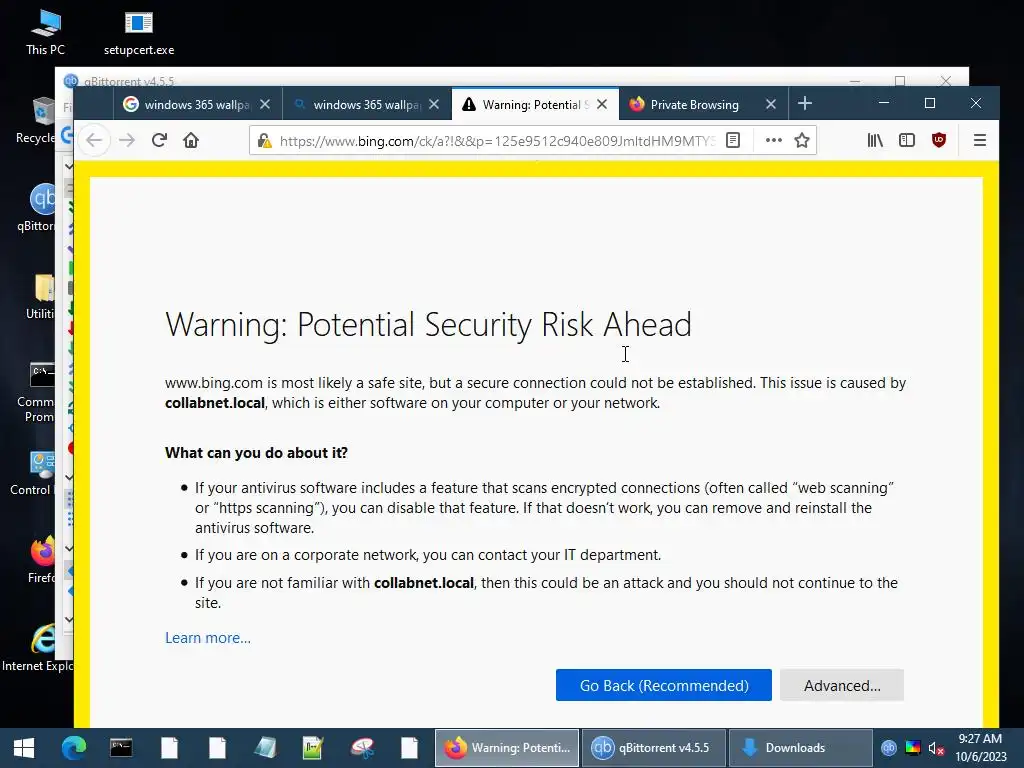Click Firefox Warning taskbar button
Image resolution: width=1024 pixels, height=768 pixels.
click(x=507, y=748)
